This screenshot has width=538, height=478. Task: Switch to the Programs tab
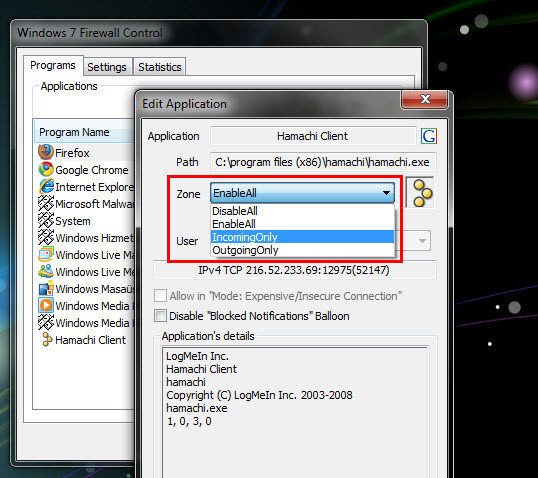[x=53, y=66]
